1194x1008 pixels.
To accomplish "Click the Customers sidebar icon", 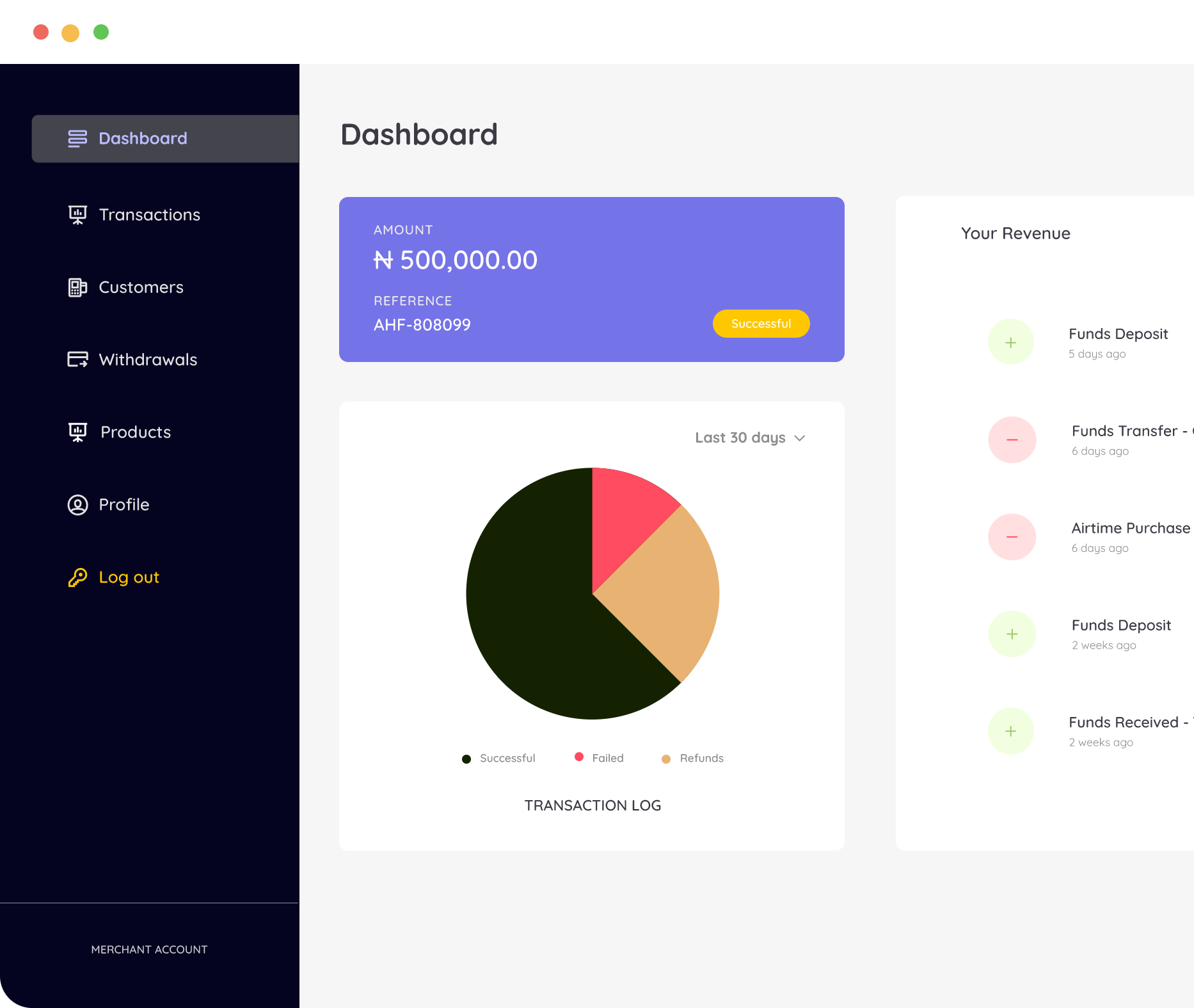I will click(x=77, y=287).
